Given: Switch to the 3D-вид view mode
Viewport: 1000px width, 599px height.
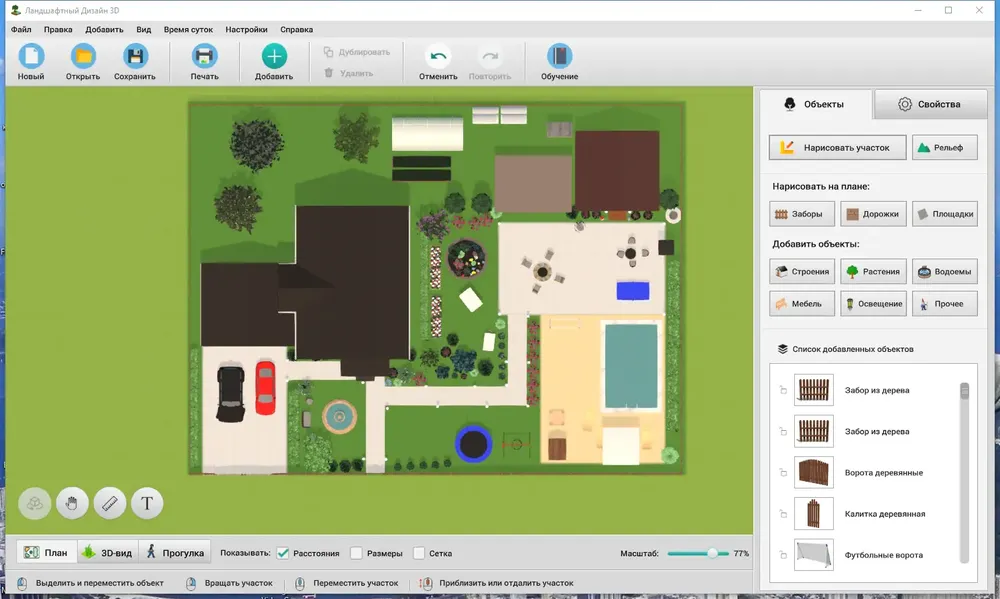Looking at the screenshot, I should [108, 552].
